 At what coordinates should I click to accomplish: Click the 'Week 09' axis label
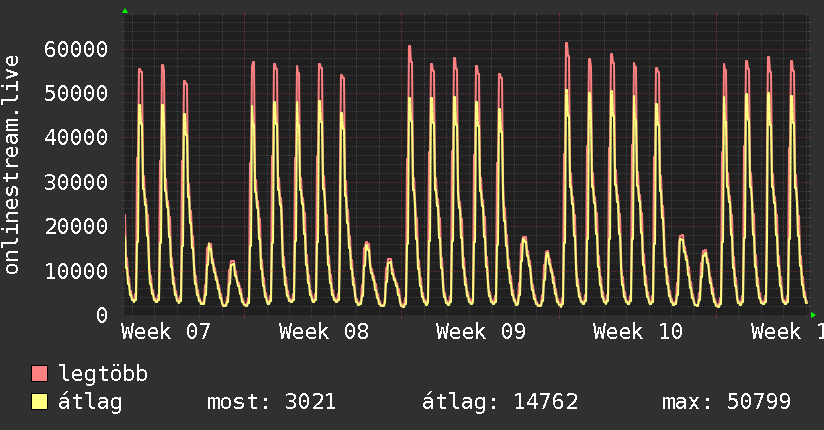pos(481,332)
